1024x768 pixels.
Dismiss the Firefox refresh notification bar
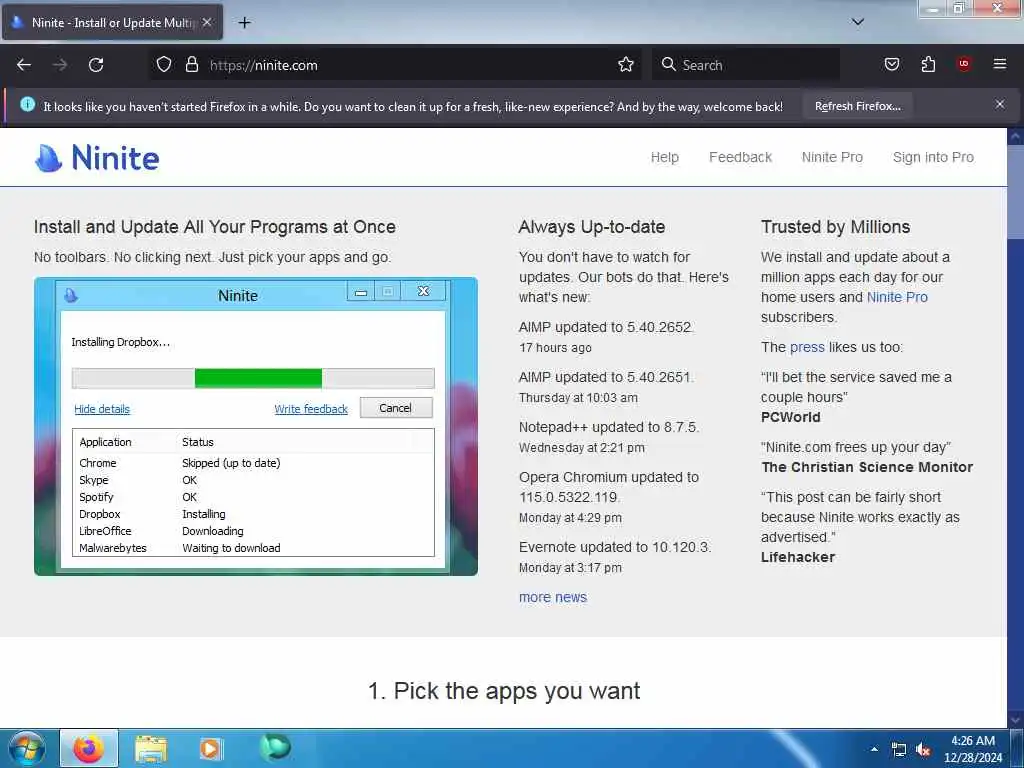click(x=1000, y=104)
